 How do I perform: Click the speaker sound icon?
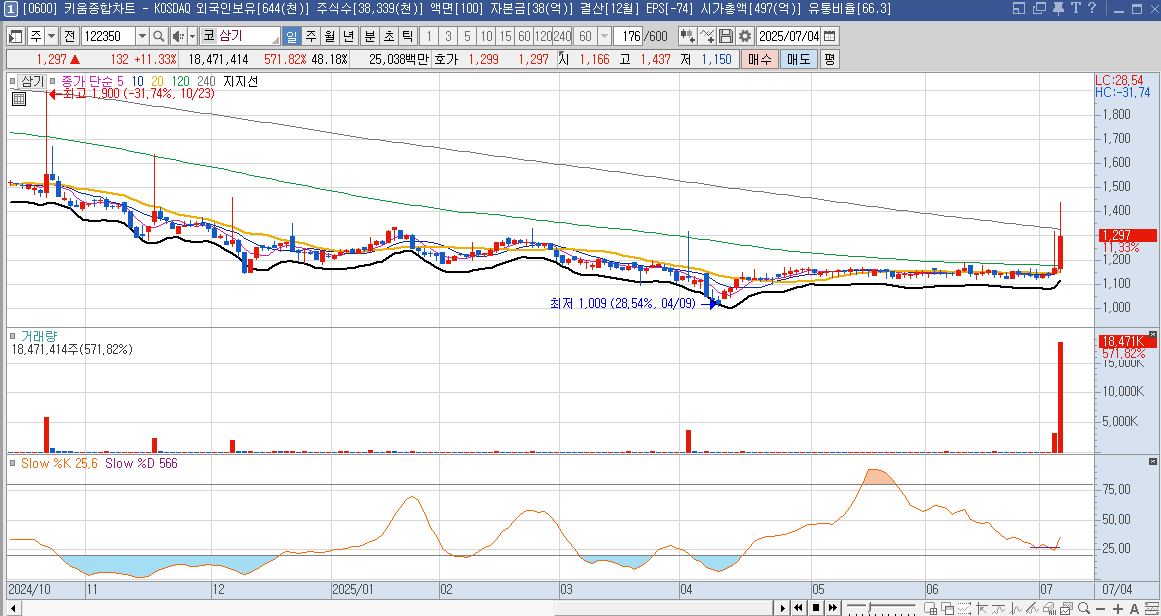point(178,36)
